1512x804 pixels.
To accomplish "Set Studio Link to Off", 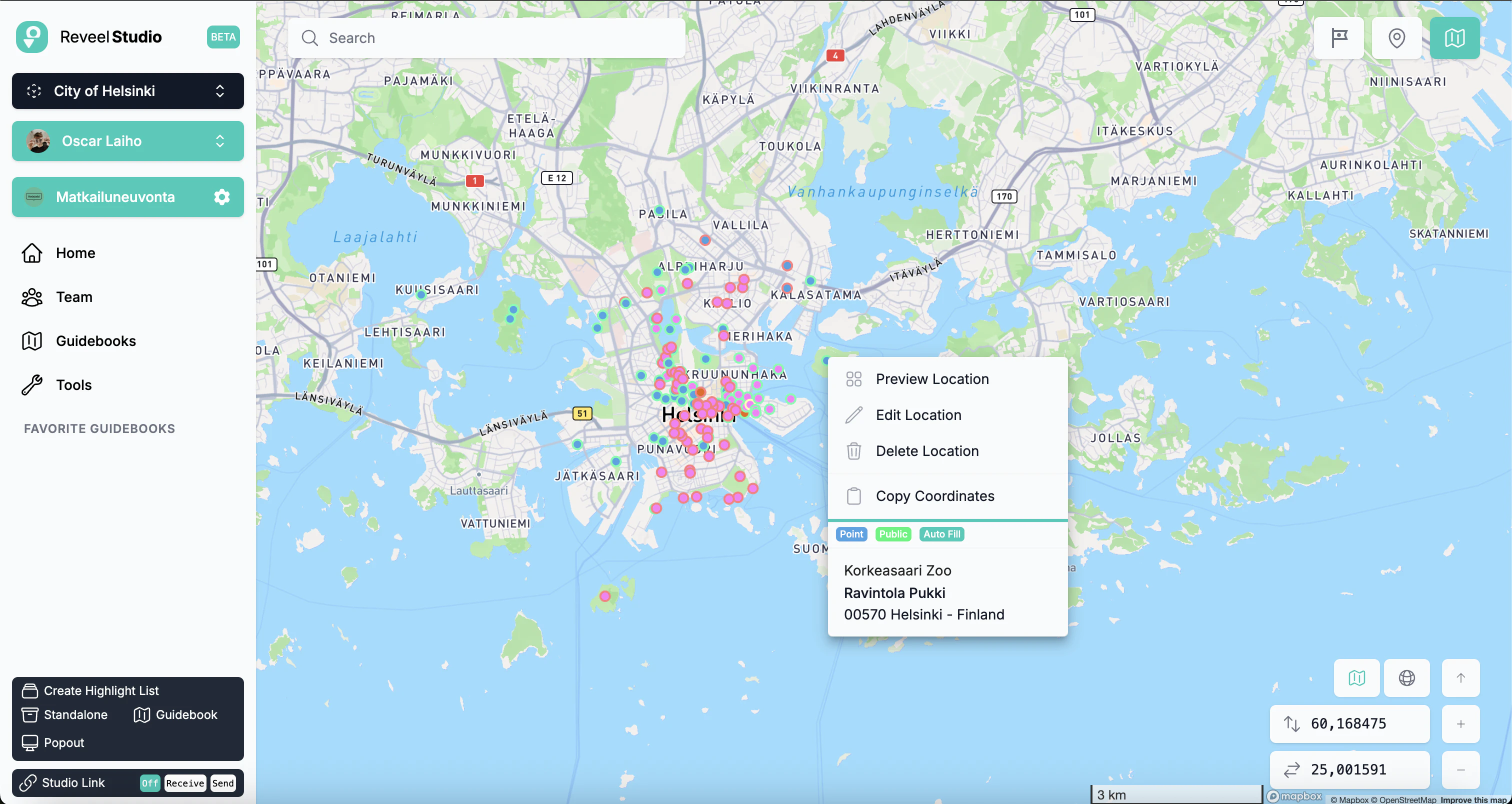I will [x=149, y=783].
